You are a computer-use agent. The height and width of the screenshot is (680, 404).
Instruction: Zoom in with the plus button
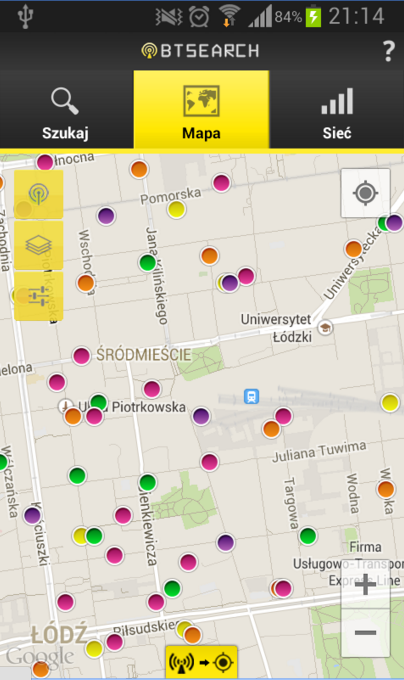[x=365, y=584]
